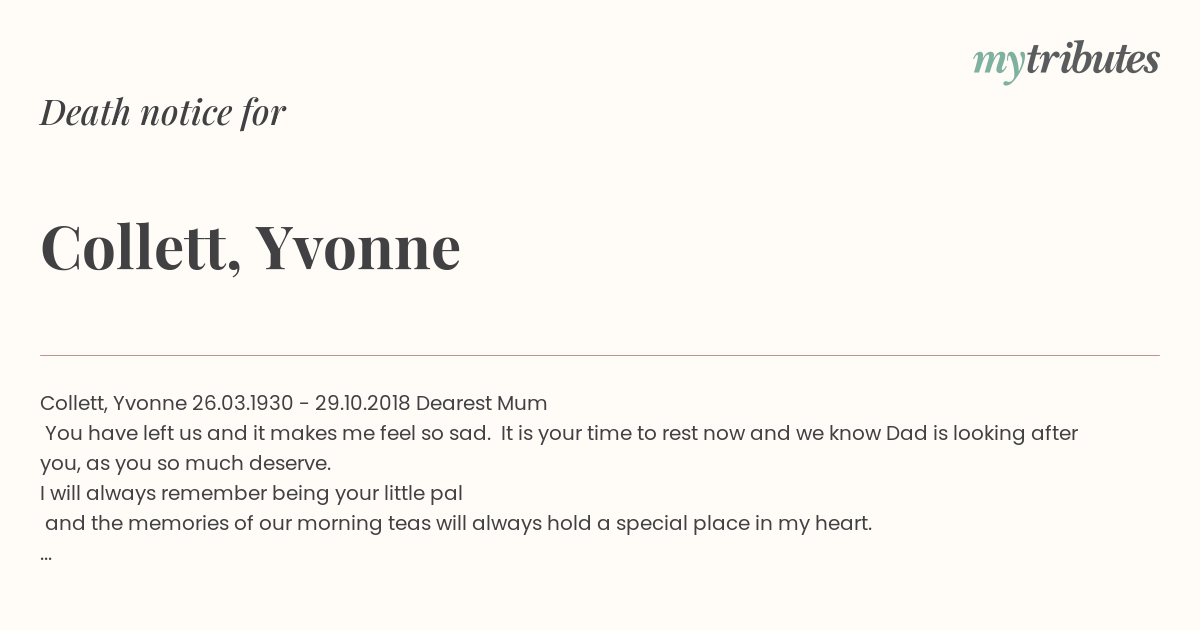This screenshot has width=1200, height=630.
Task: Click the word 'Collett' in title
Action: [x=133, y=247]
